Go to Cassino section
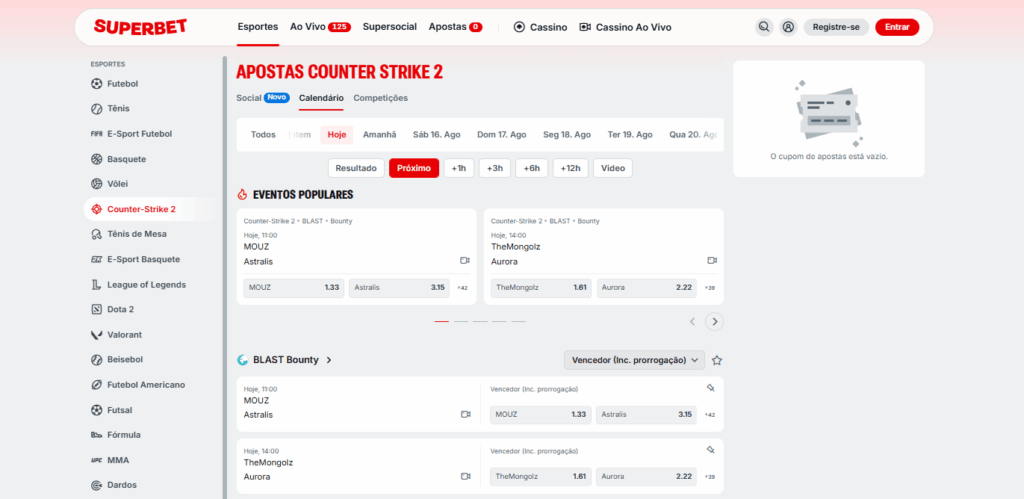This screenshot has height=499, width=1024. [x=541, y=27]
